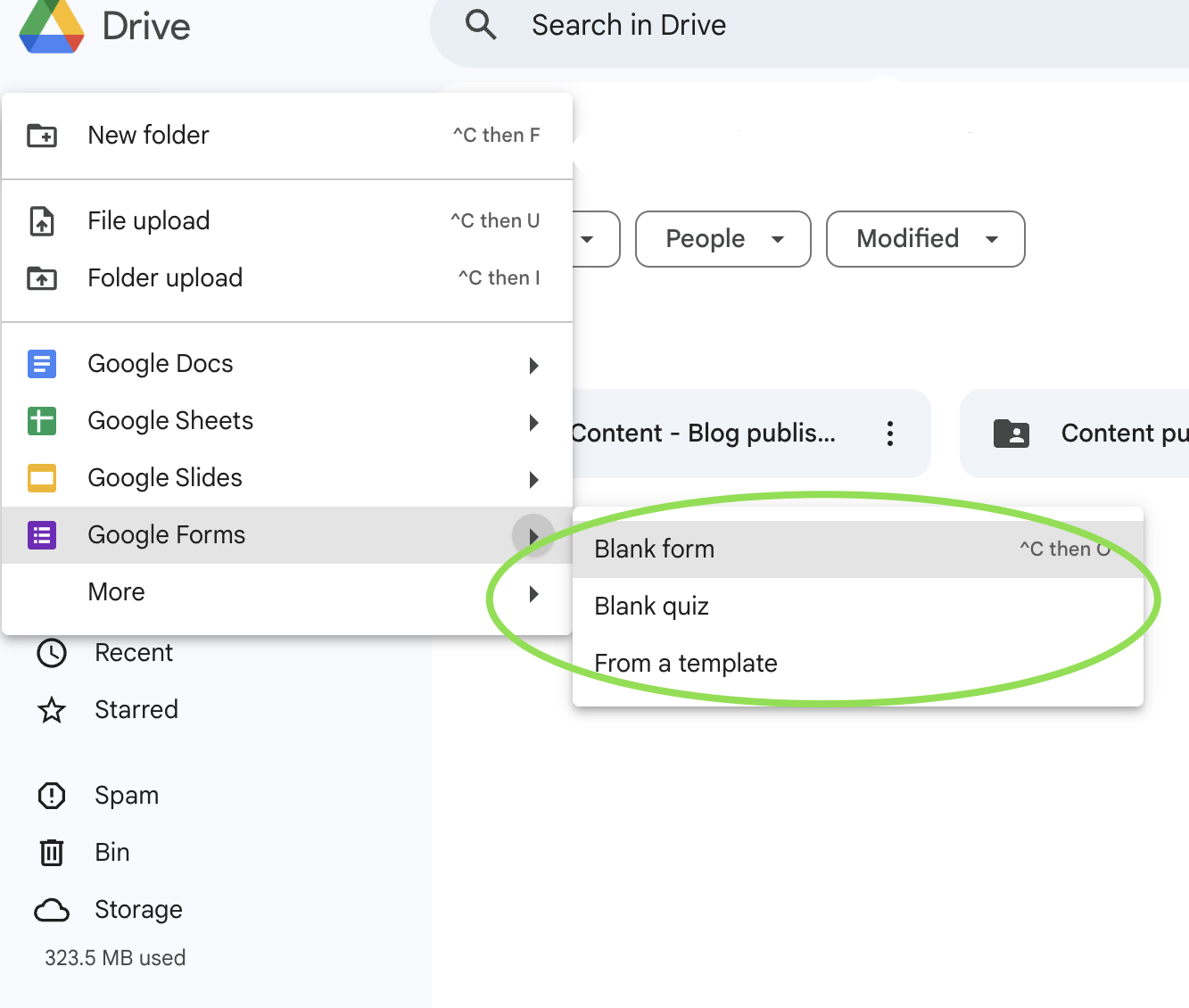Viewport: 1189px width, 1008px height.
Task: Open Bin in the sidebar
Action: click(x=112, y=853)
